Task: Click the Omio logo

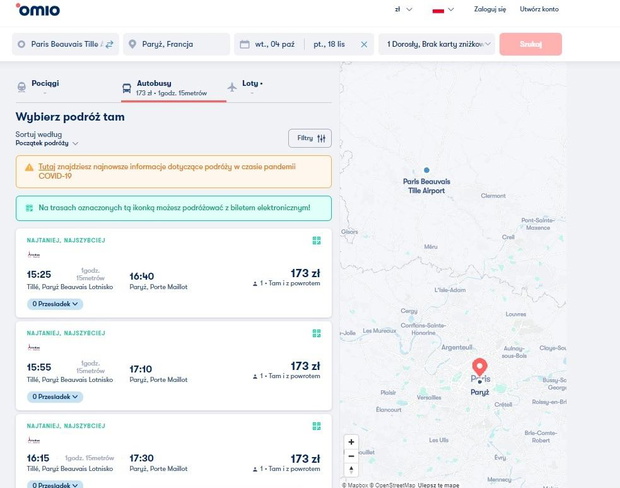Action: click(x=38, y=9)
